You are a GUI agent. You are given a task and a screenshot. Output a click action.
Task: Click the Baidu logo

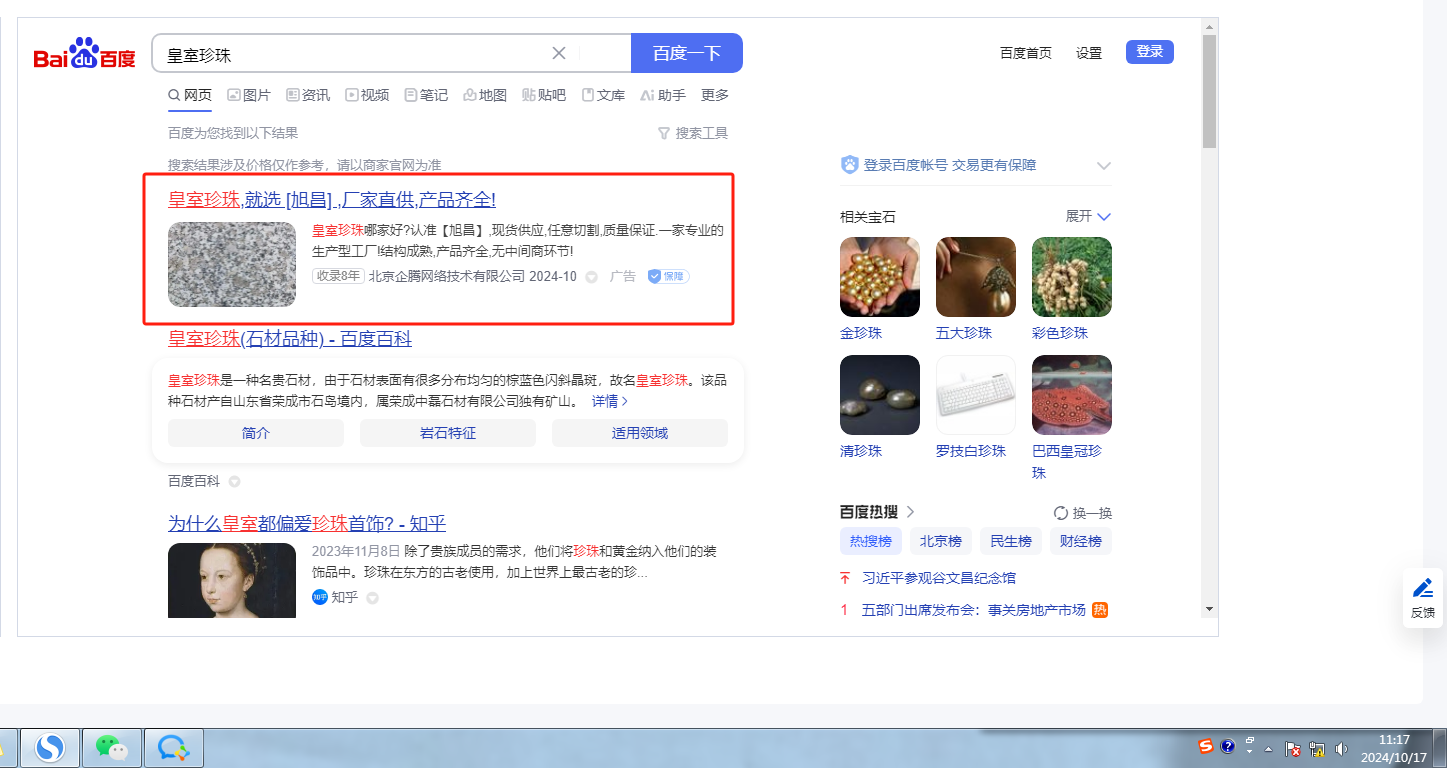(x=84, y=55)
